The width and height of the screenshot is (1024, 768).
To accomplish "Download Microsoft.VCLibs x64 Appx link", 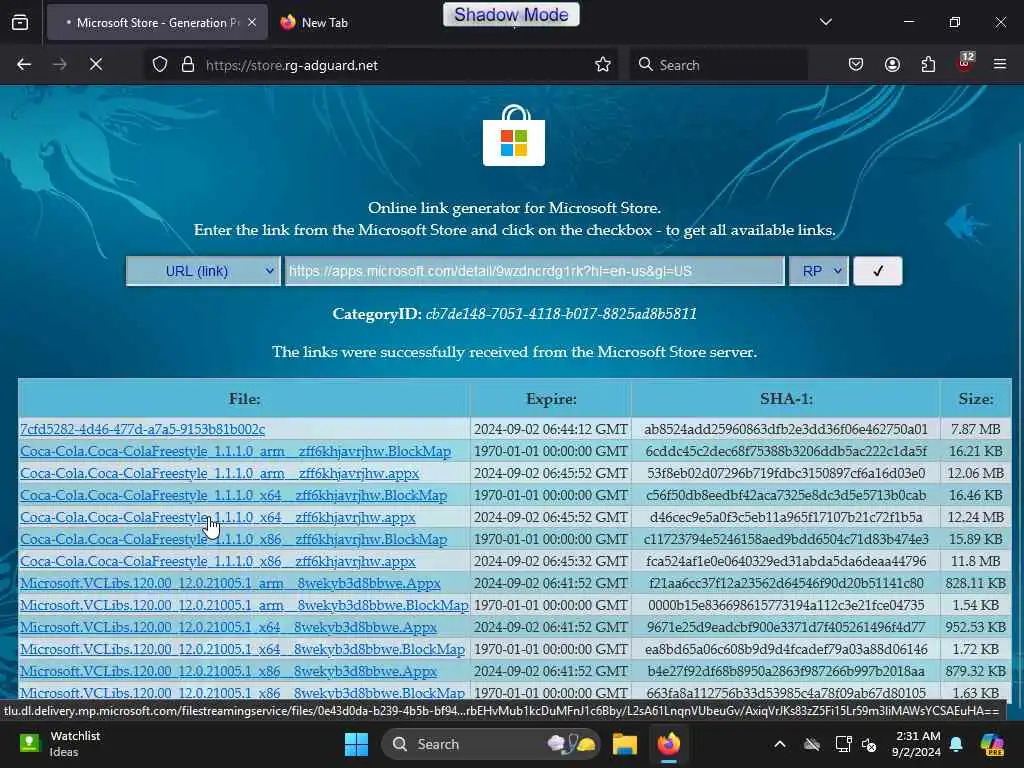I will [228, 628].
